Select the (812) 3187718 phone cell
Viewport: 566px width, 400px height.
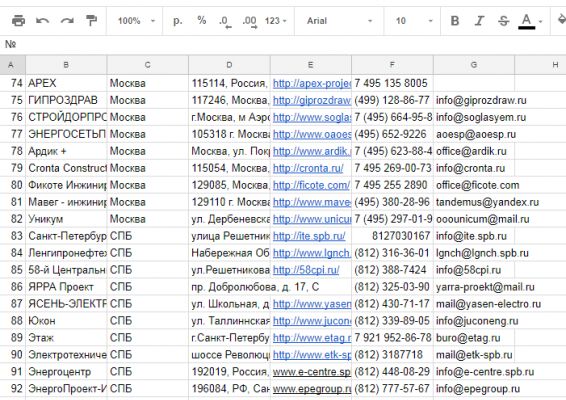pyautogui.click(x=392, y=355)
